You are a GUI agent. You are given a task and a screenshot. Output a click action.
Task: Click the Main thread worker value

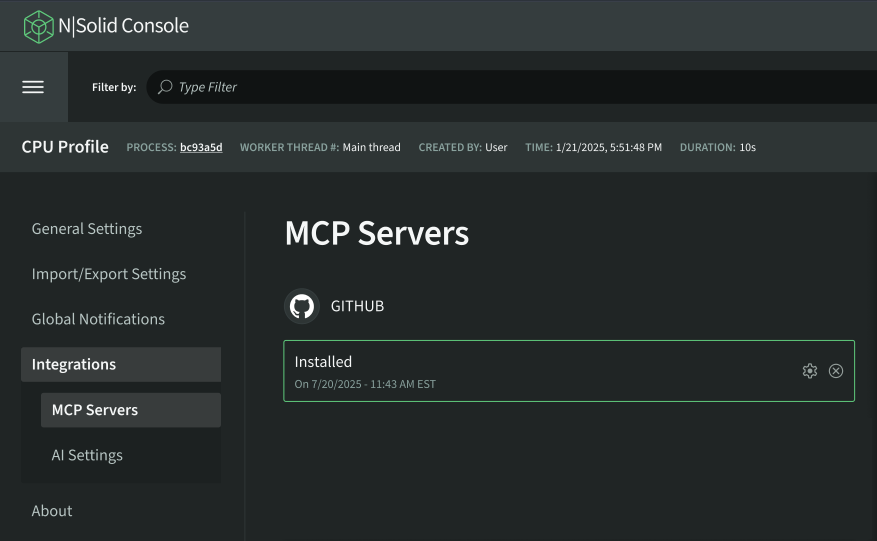click(x=371, y=147)
